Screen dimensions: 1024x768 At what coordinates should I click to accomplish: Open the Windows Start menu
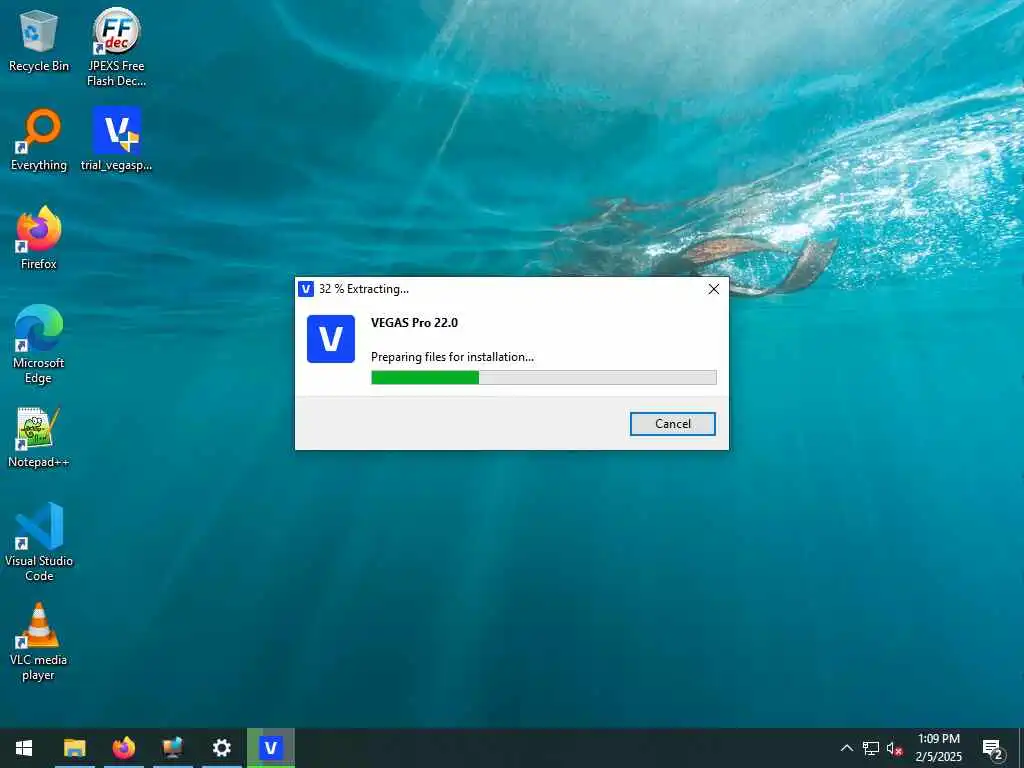coord(24,748)
